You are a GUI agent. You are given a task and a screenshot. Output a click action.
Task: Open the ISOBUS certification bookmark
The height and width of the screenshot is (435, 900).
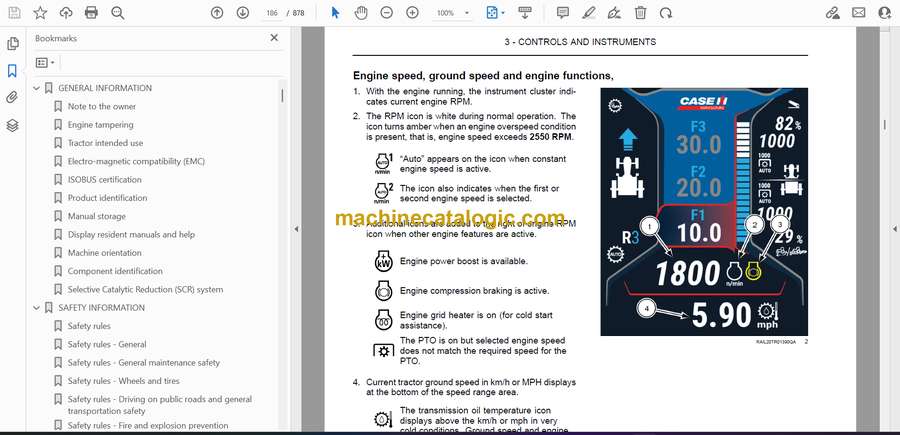coord(104,180)
